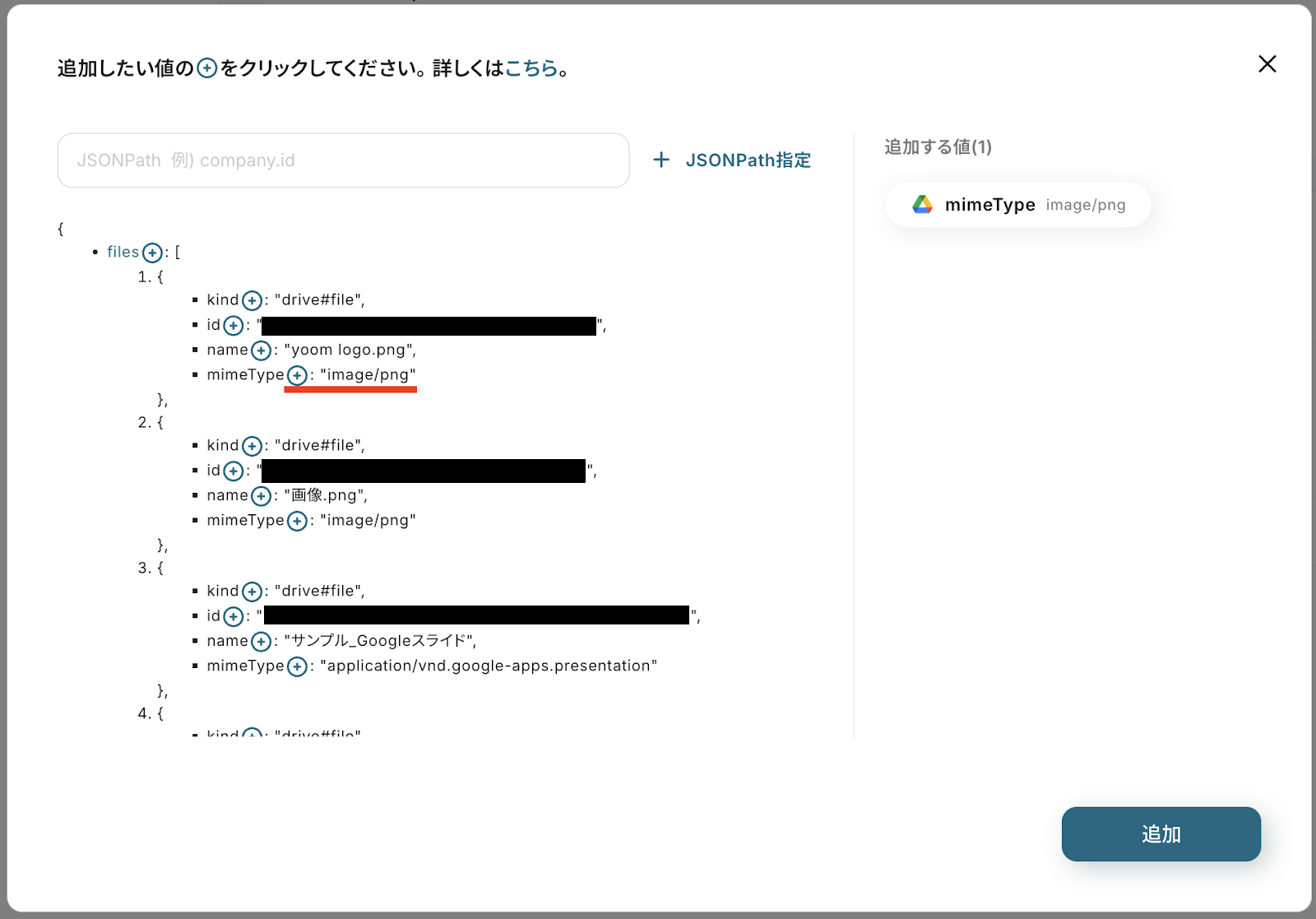Screen dimensions: 1316x919
Task: Add the files array via its plus icon
Action: tap(152, 253)
